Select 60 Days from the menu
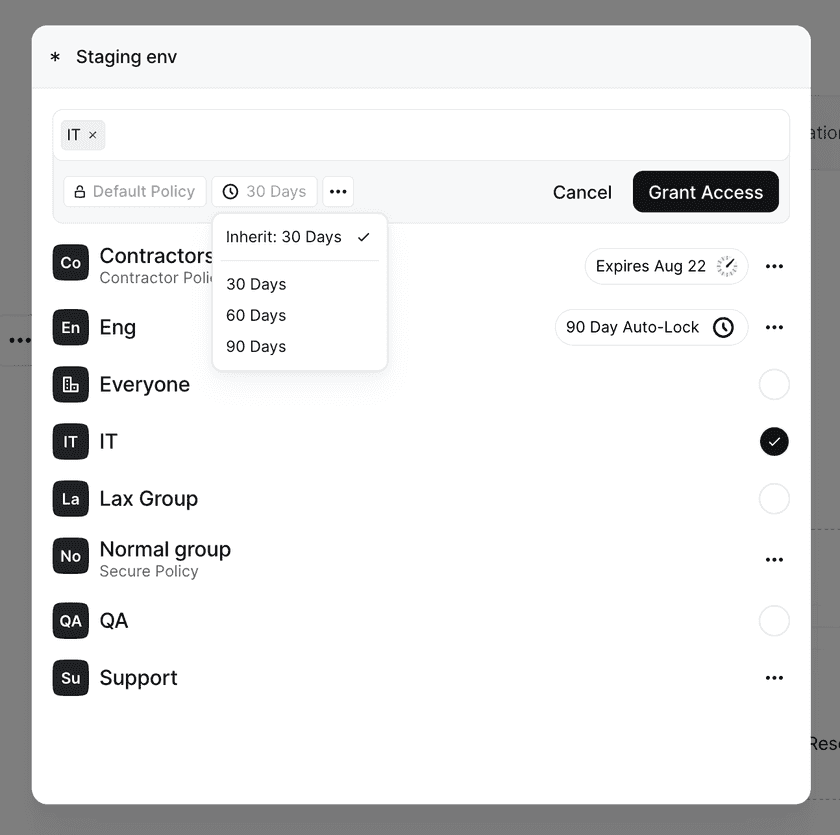 256,315
